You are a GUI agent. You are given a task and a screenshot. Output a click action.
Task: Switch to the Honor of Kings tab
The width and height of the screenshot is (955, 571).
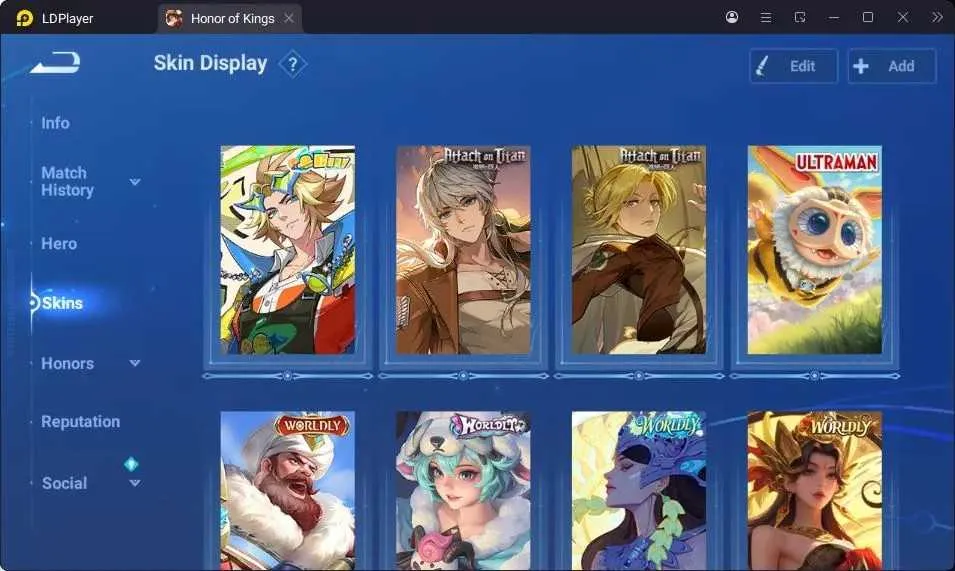(x=230, y=18)
